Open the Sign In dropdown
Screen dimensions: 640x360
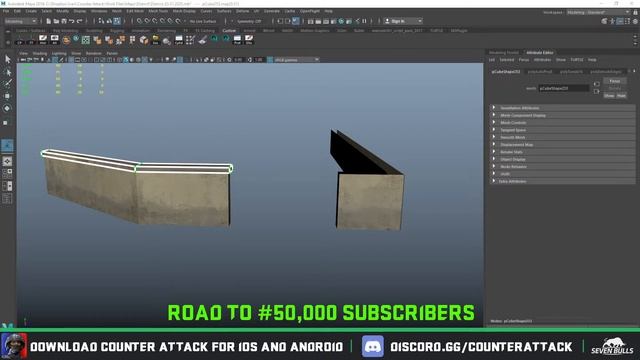(420, 21)
